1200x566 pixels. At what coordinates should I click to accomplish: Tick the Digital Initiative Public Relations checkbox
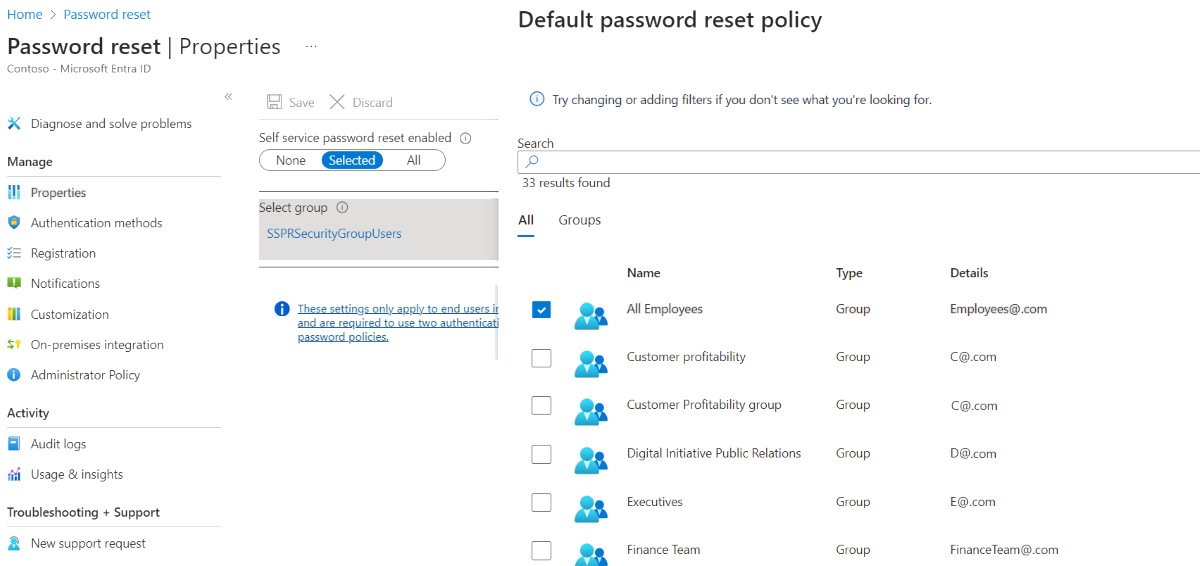coord(541,454)
